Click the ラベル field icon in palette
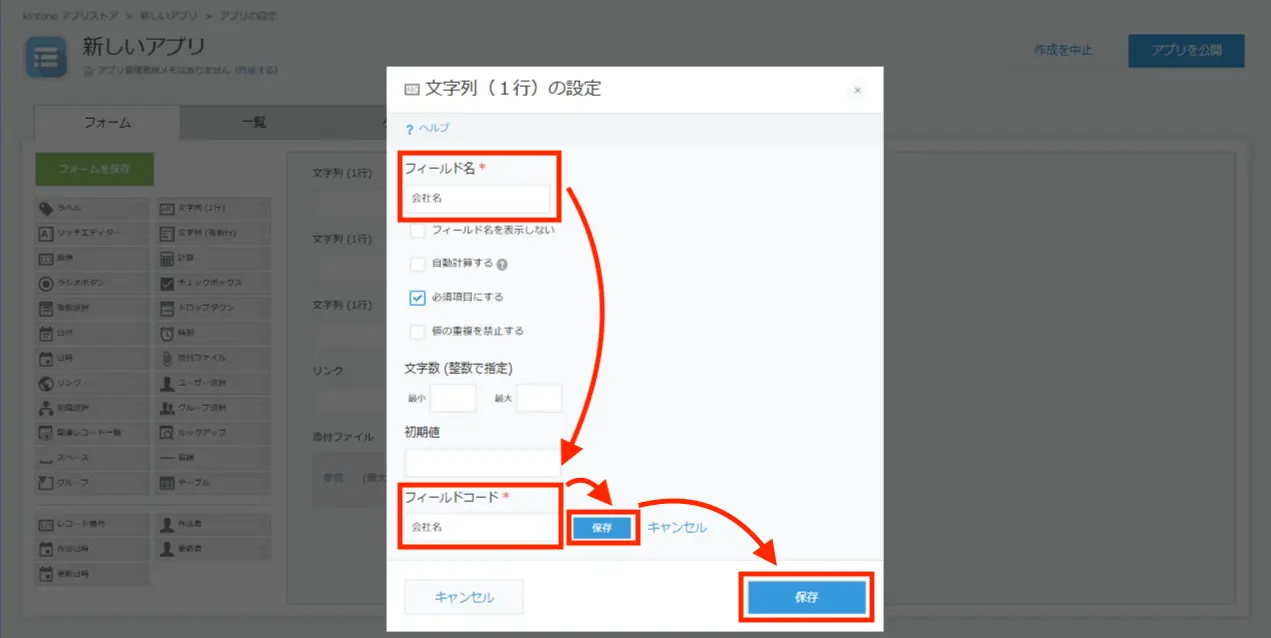Screen dimensions: 1271x638 (46, 208)
